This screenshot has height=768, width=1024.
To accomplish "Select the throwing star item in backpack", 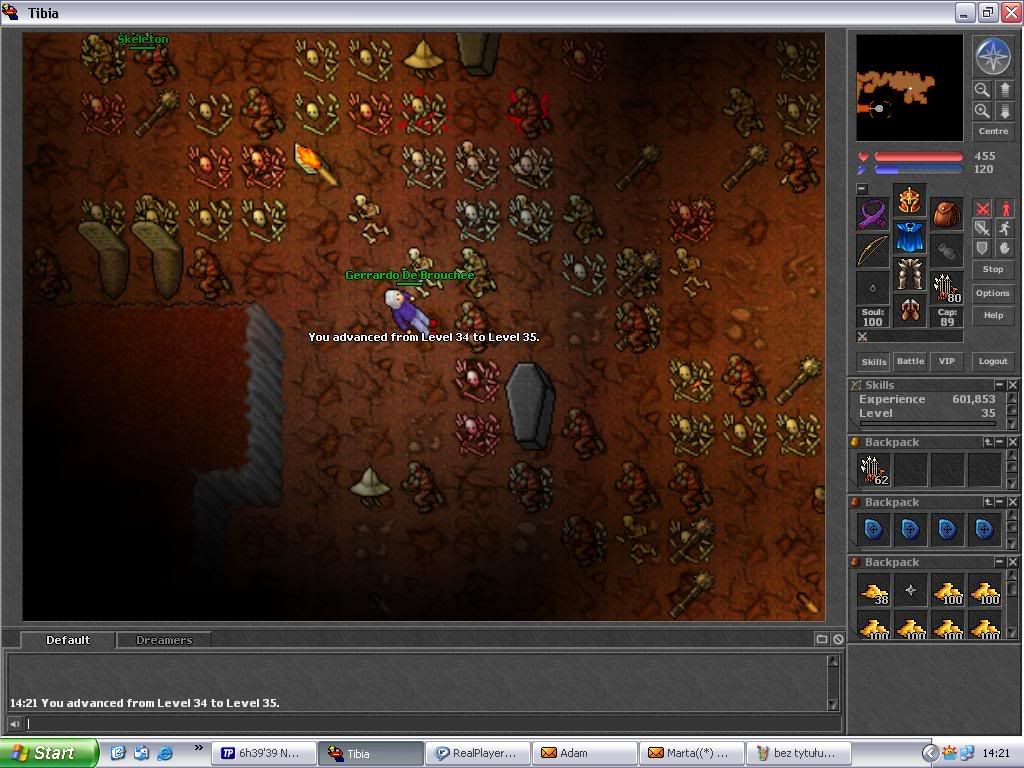I will point(910,592).
